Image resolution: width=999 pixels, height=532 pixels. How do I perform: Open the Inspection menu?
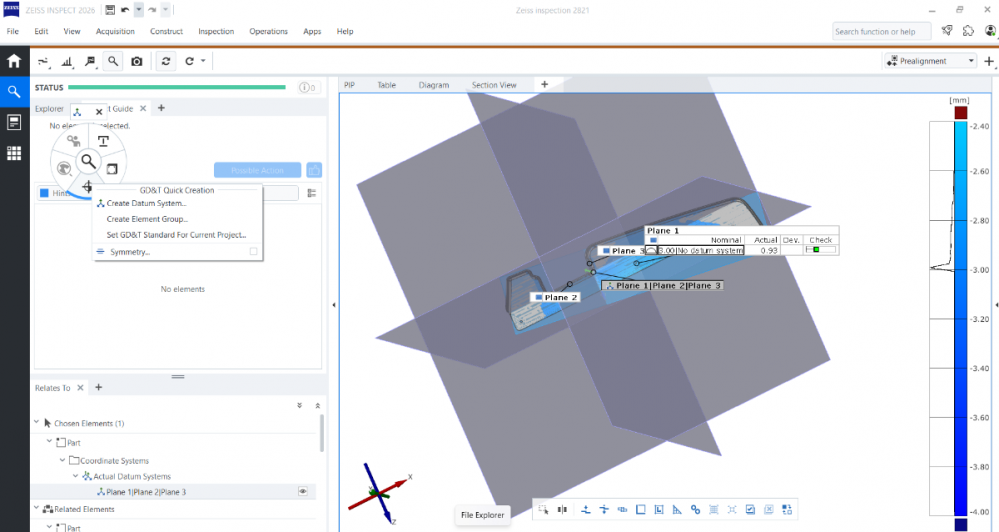(216, 32)
